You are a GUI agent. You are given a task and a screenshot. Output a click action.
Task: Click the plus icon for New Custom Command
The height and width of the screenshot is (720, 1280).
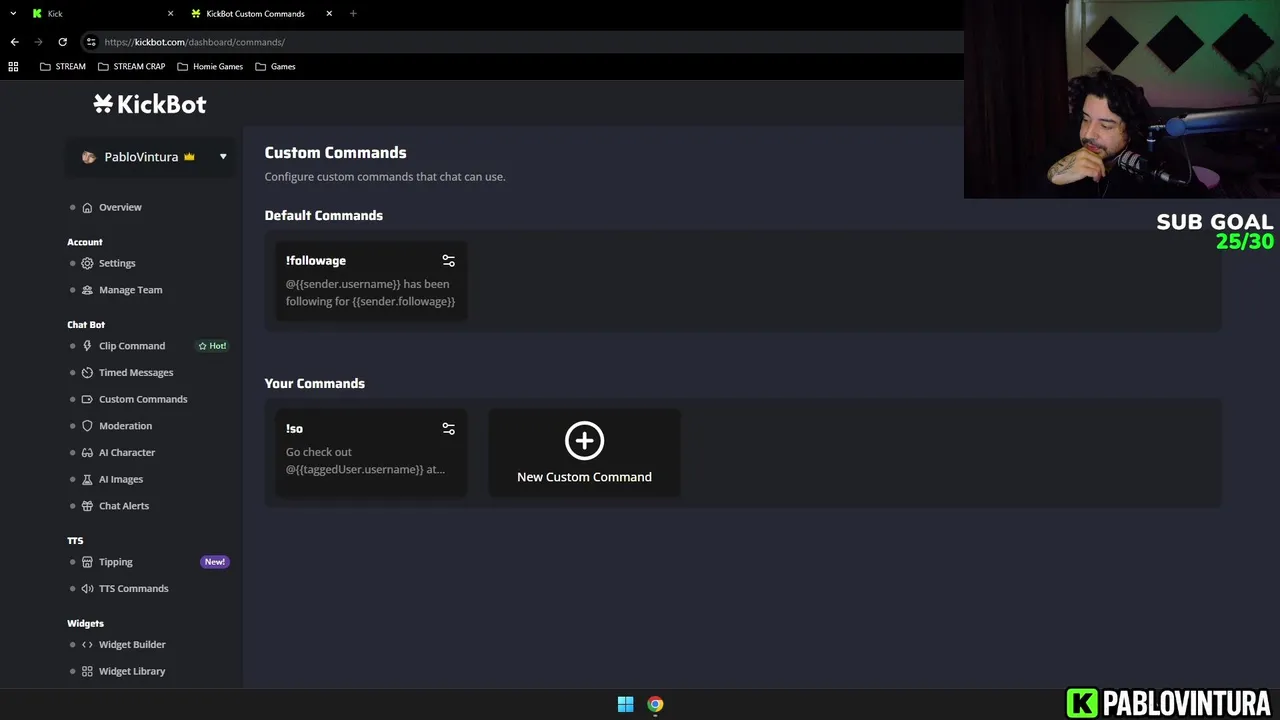pyautogui.click(x=584, y=441)
